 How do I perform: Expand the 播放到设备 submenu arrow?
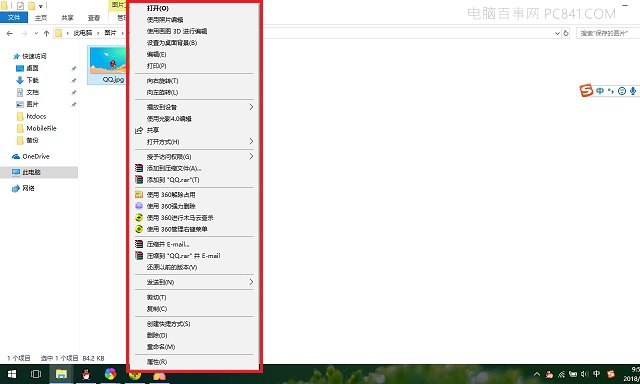pos(251,107)
